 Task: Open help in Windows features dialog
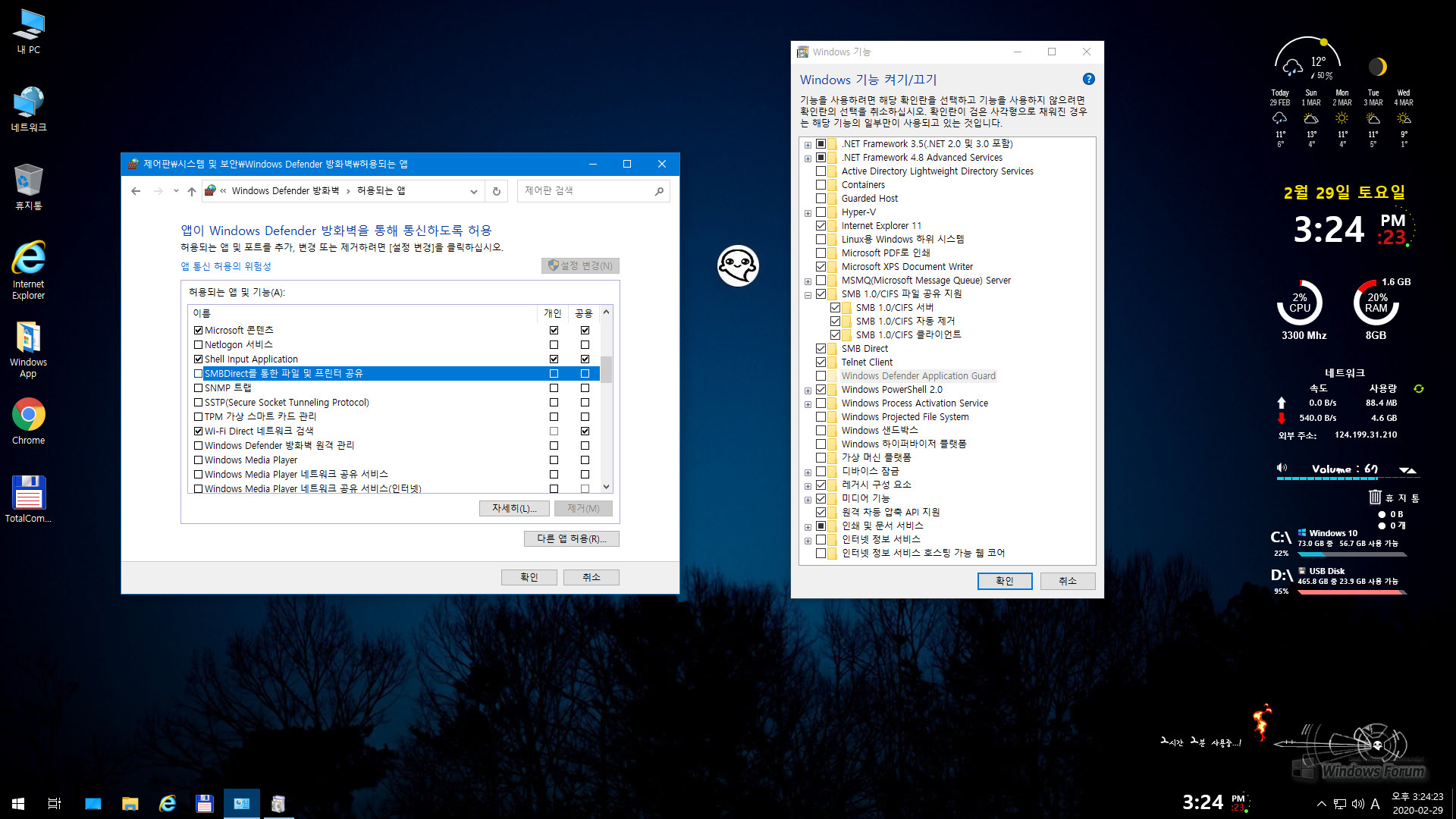pyautogui.click(x=1089, y=79)
